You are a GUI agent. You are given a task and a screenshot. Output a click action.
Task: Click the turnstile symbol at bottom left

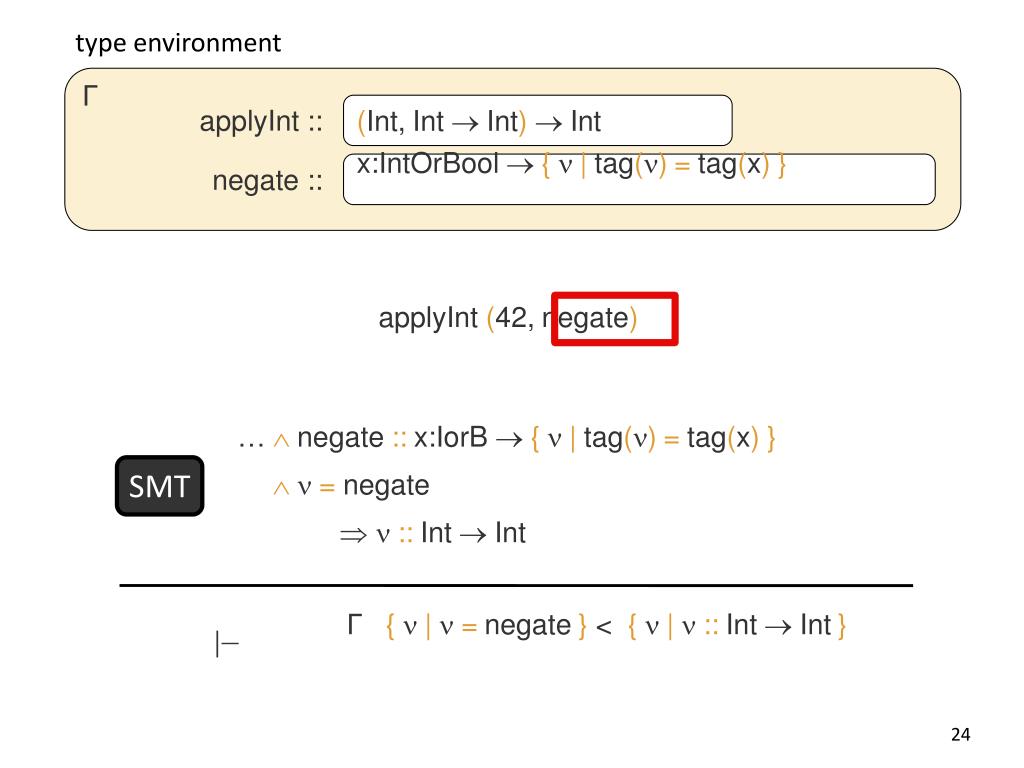[x=227, y=643]
